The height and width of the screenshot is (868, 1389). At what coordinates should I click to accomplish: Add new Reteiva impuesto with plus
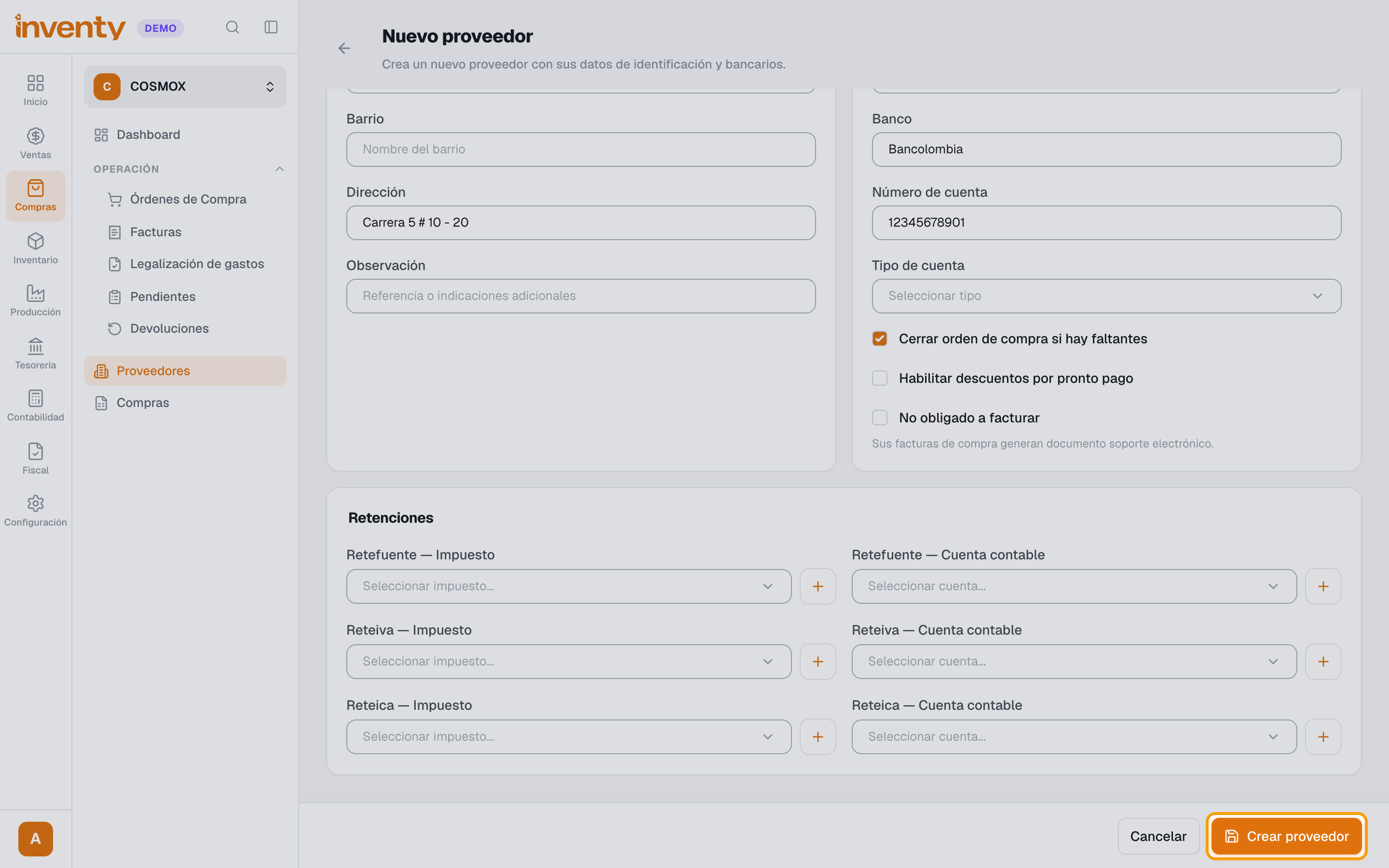point(818,661)
